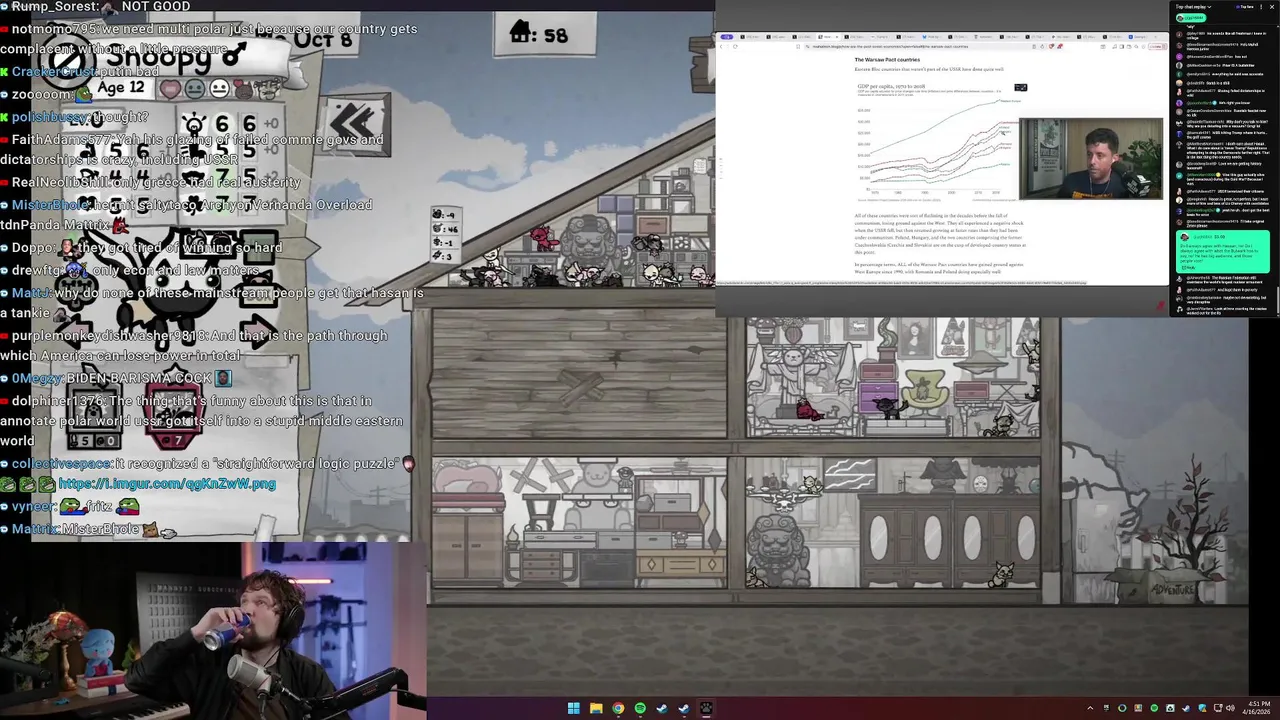Click the small resource tally sign in attic
The width and height of the screenshot is (1280, 720).
coord(446,236)
